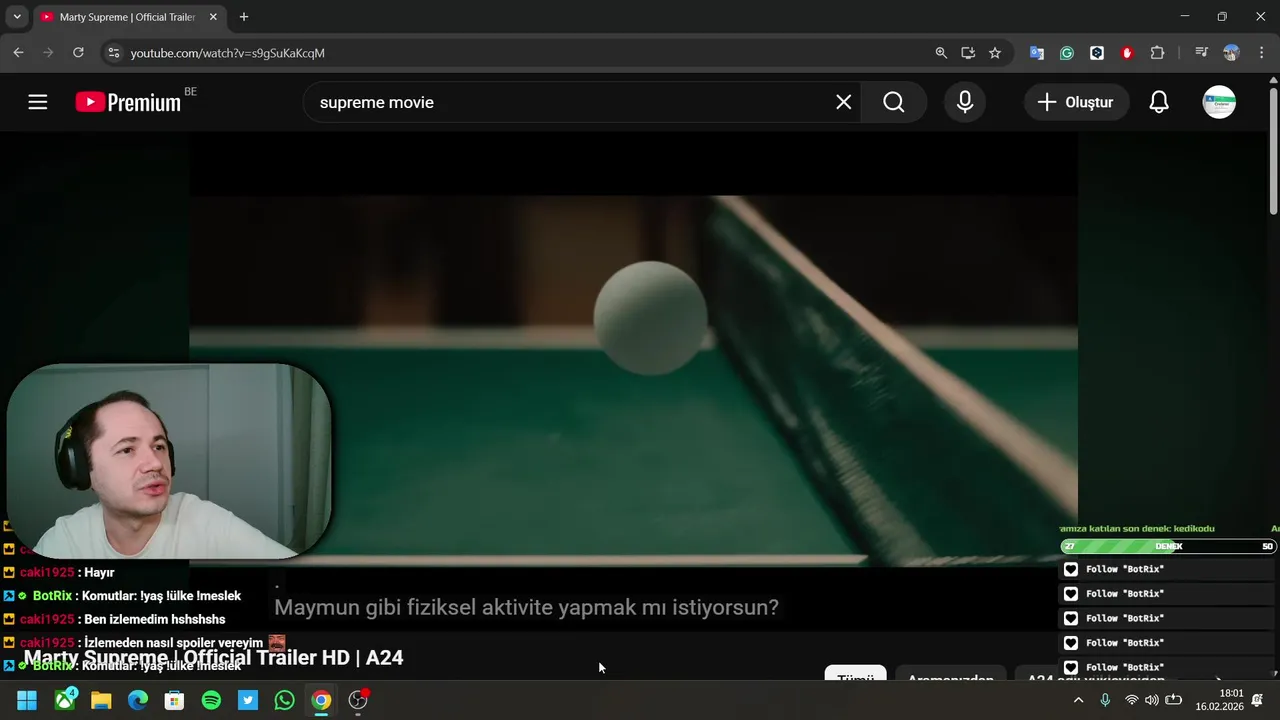Open the Extensions puzzle menu
This screenshot has width=1280, height=720.
[1158, 53]
